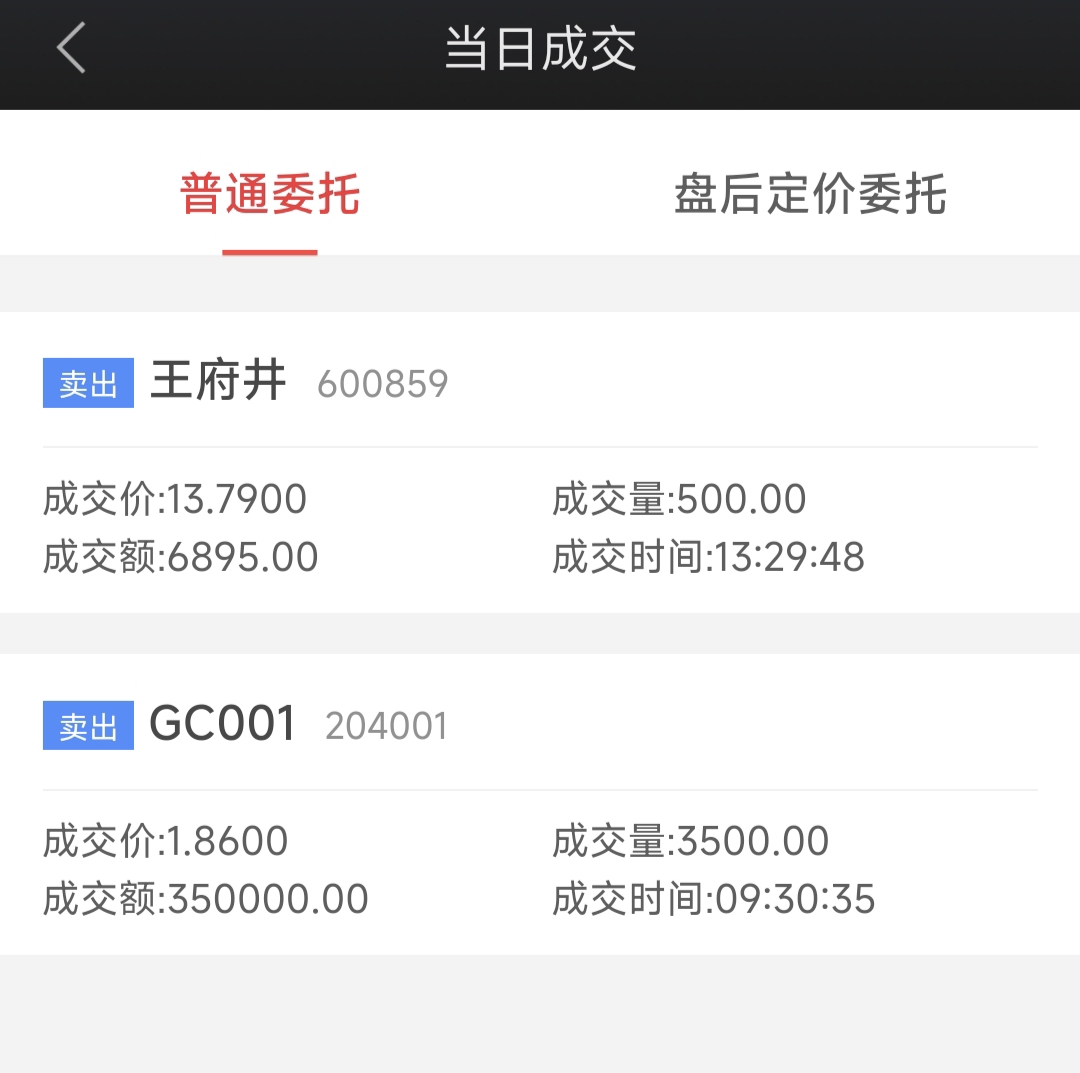Switch to the 普通委托 tab
This screenshot has height=1073, width=1080.
[270, 194]
